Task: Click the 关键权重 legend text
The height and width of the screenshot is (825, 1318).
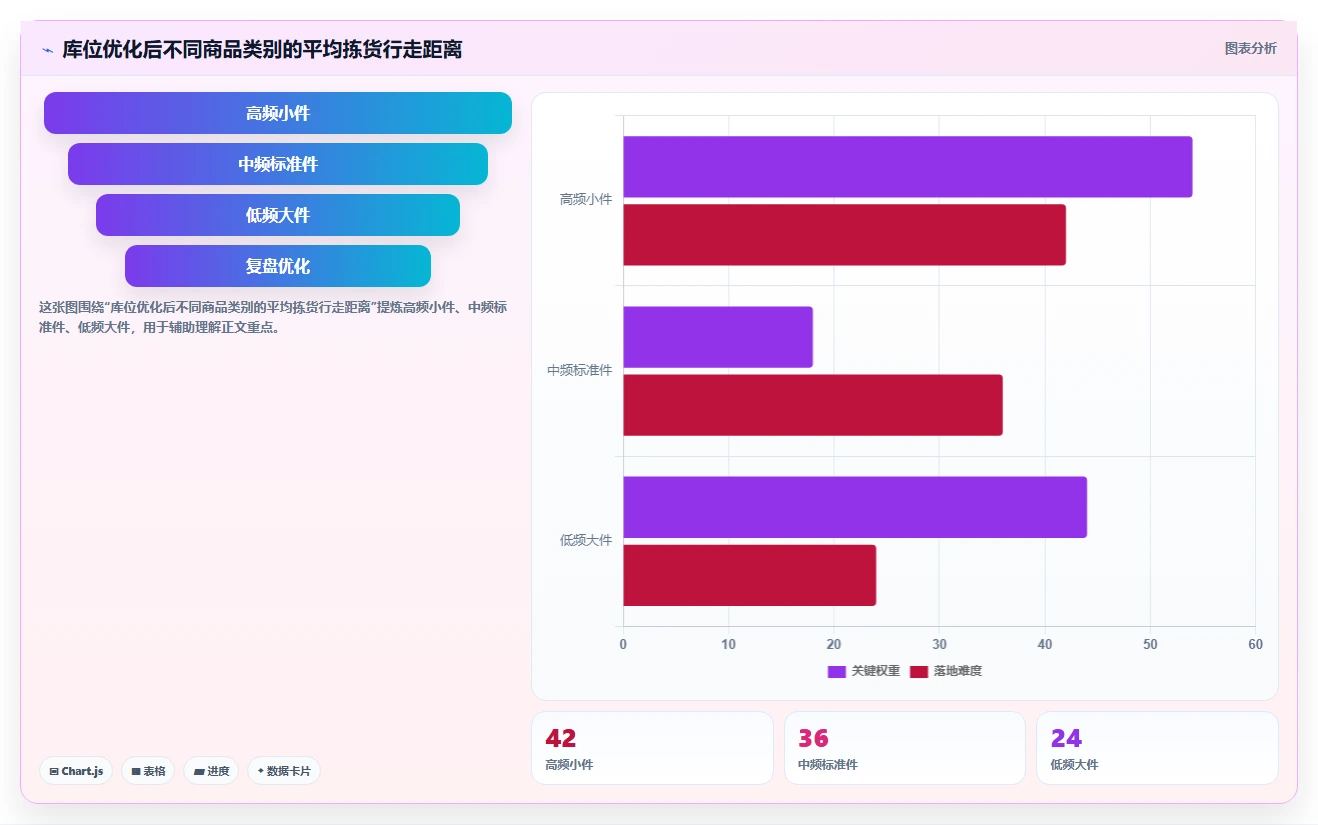Action: click(876, 671)
